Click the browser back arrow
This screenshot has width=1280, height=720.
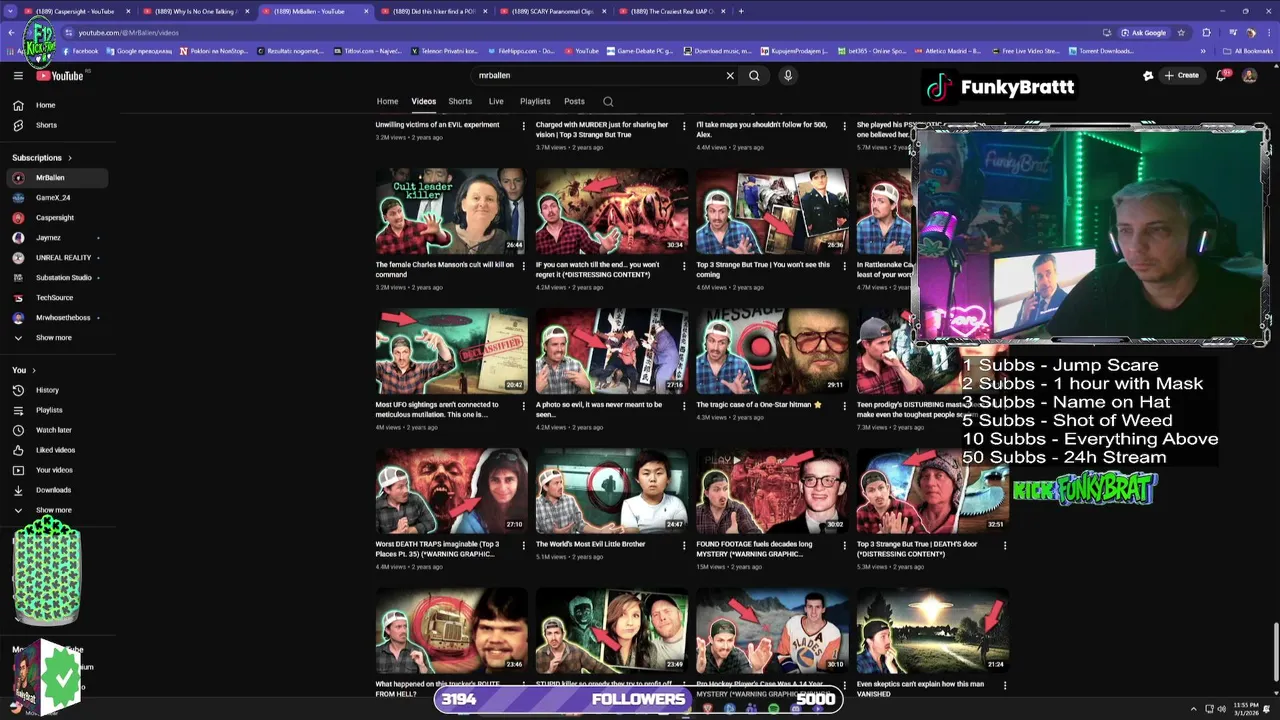(11, 32)
